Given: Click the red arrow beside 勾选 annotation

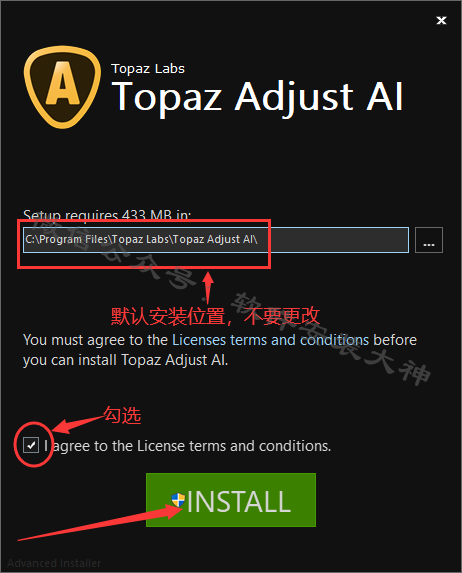Looking at the screenshot, I should 77,424.
